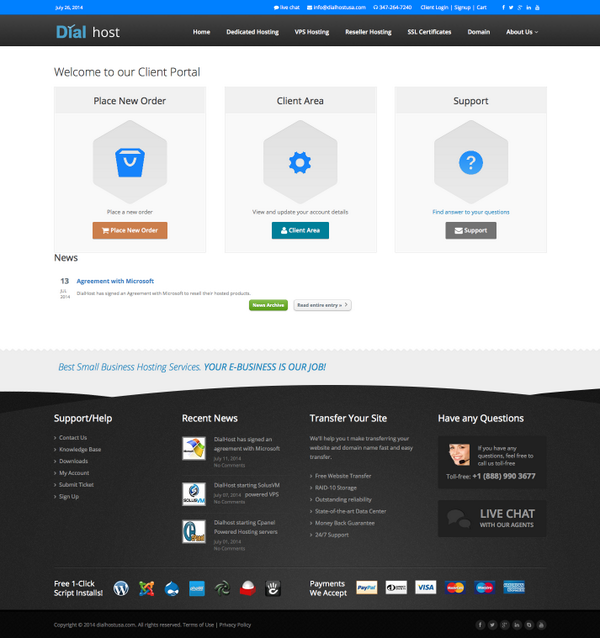Click the gear hexagon icon for Client Area
This screenshot has height=638, width=600.
300,162
